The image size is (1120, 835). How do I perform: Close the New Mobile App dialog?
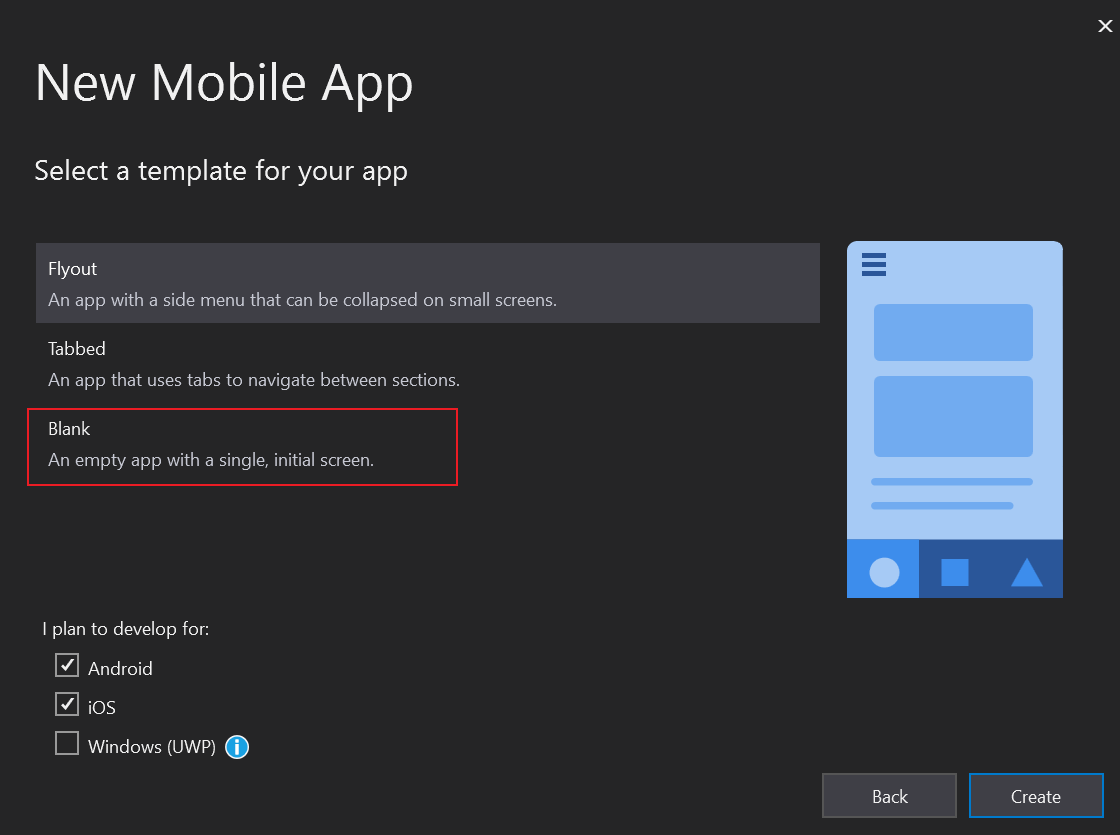point(1105,26)
